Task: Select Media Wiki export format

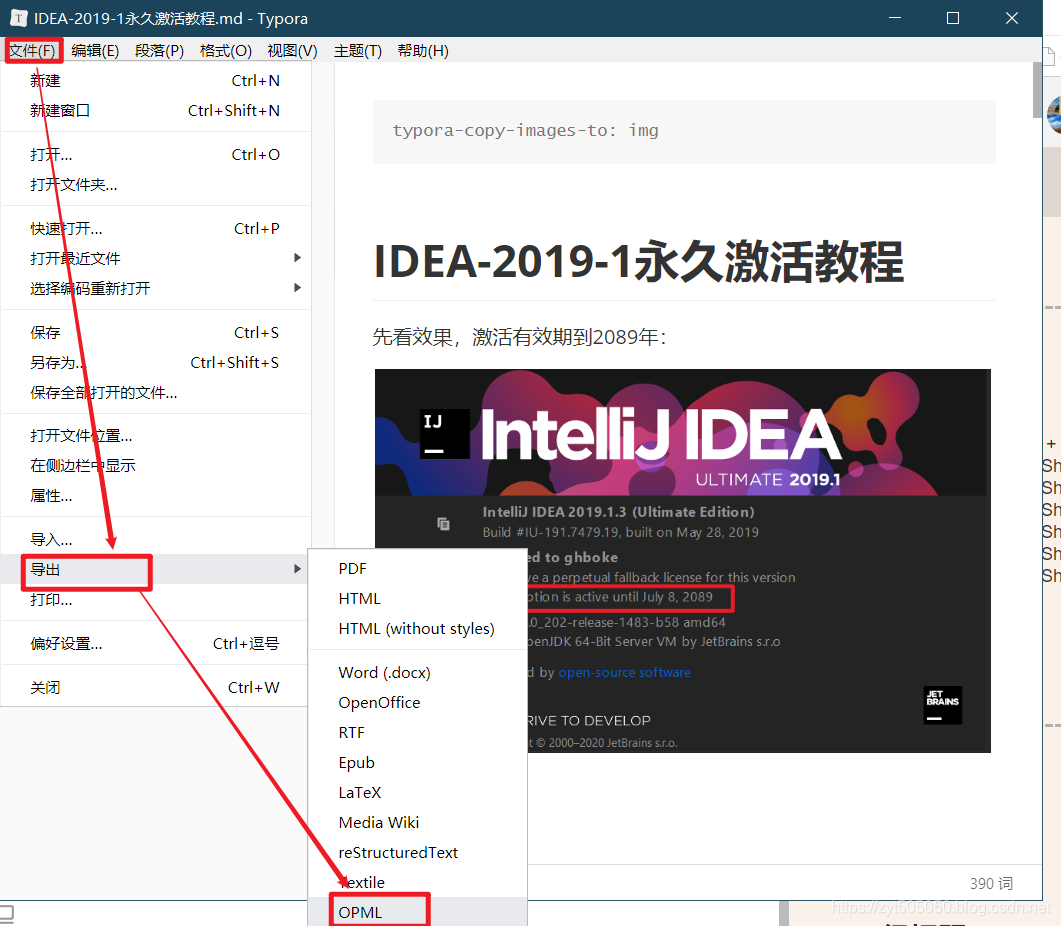Action: click(x=417, y=822)
